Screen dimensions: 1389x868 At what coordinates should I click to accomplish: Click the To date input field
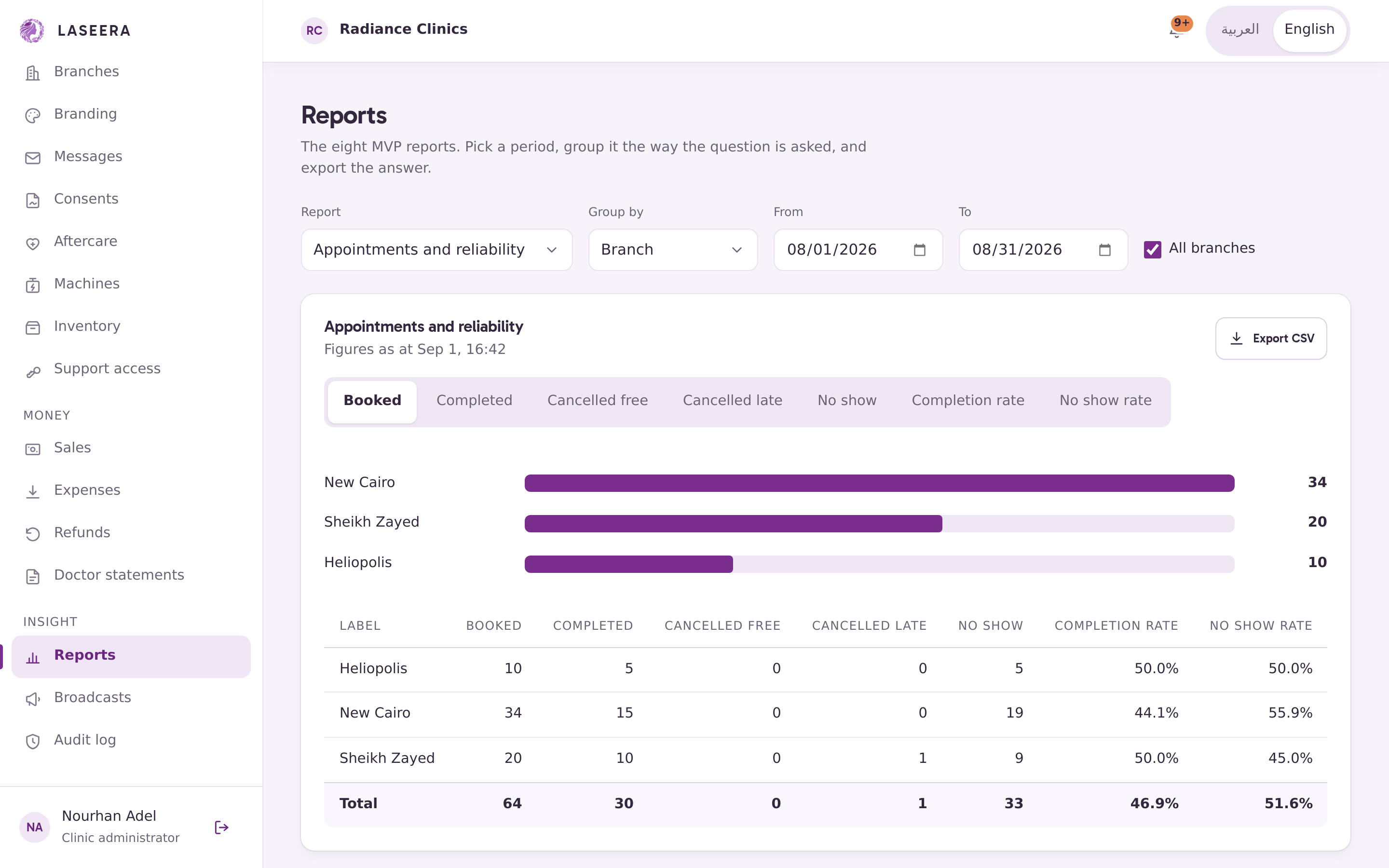coord(1043,250)
